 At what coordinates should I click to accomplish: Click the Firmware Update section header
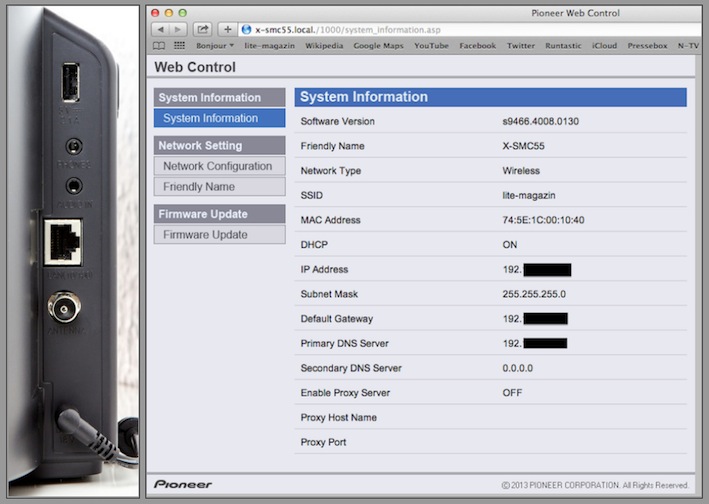(219, 214)
